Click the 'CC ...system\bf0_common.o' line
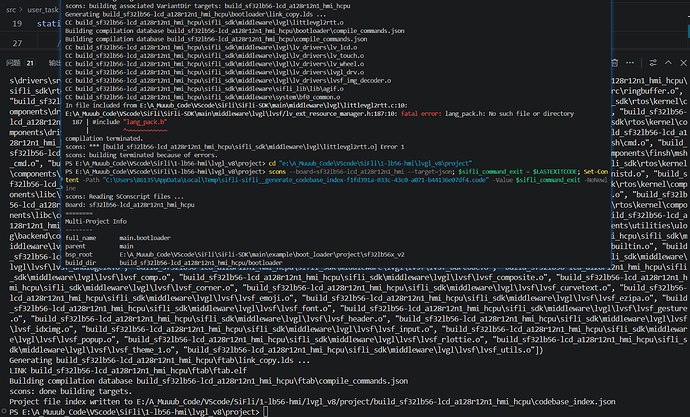The width and height of the screenshot is (690, 417). pyautogui.click(x=202, y=97)
